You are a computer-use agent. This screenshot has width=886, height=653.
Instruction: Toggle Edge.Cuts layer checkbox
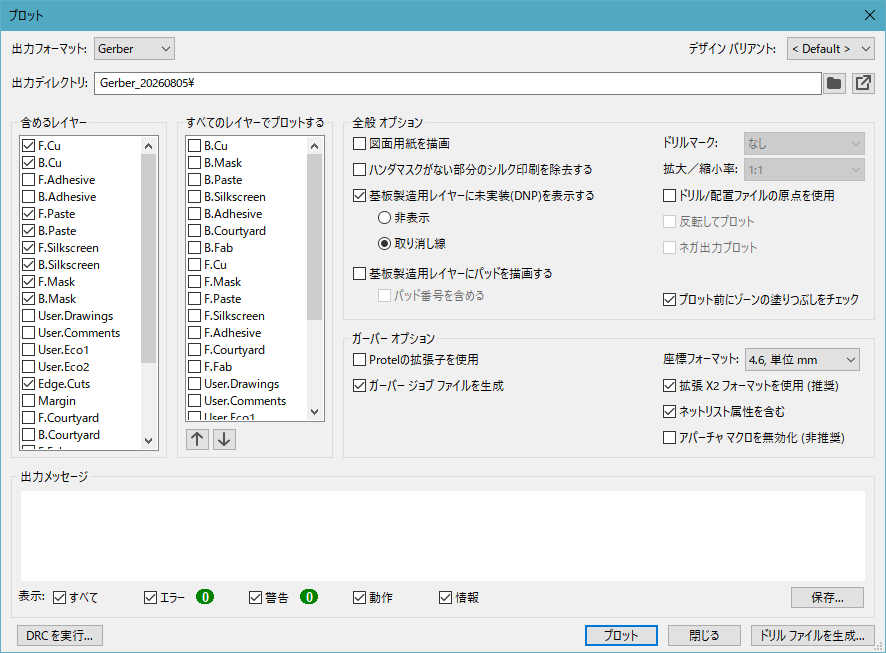28,384
